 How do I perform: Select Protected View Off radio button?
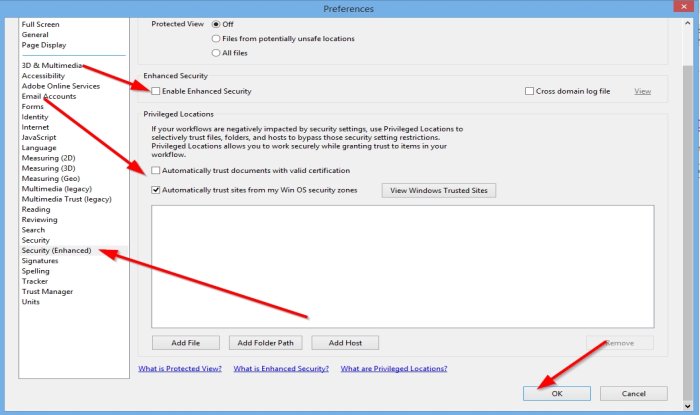pos(216,24)
